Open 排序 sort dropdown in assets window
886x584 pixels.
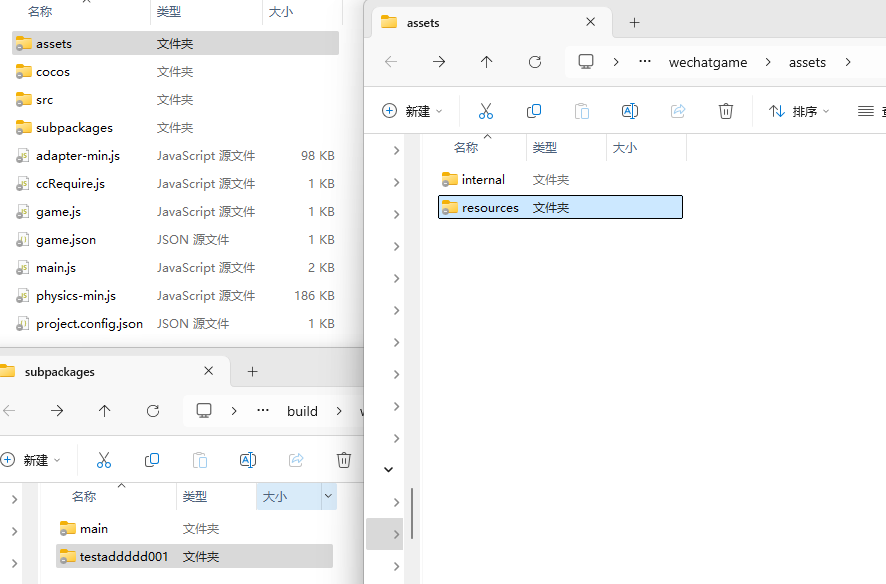(x=799, y=111)
